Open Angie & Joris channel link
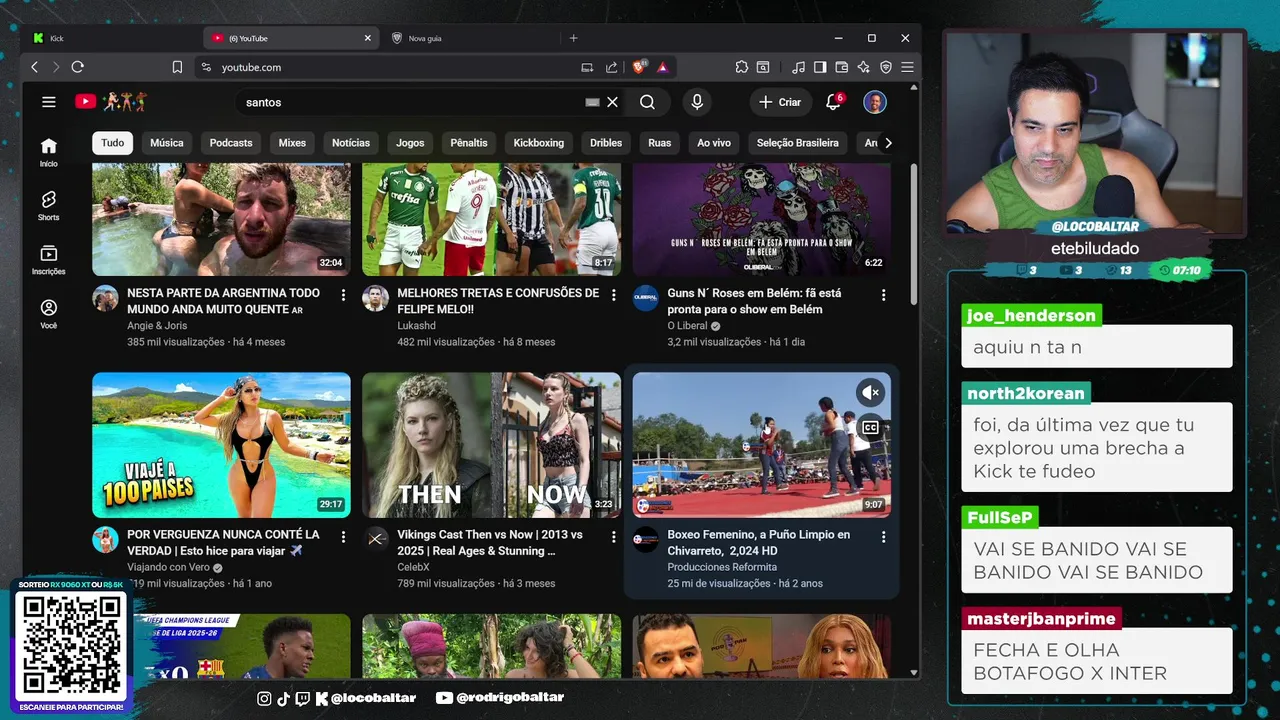The width and height of the screenshot is (1280, 720). [x=156, y=326]
